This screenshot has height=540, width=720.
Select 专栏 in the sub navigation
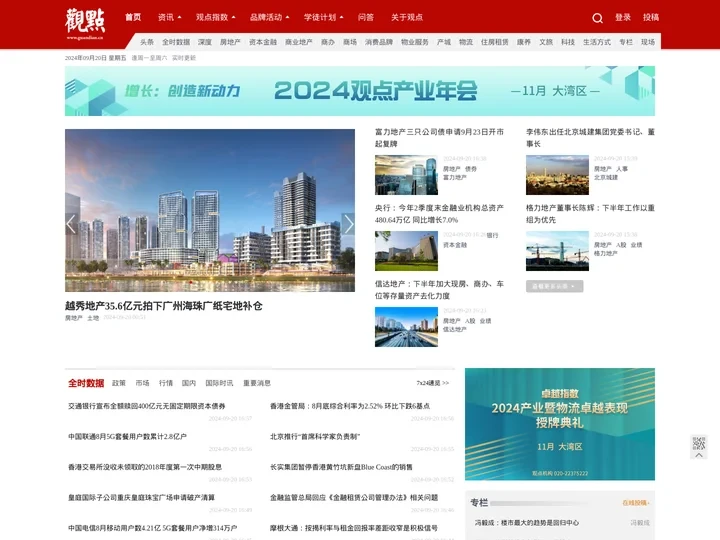pos(626,42)
